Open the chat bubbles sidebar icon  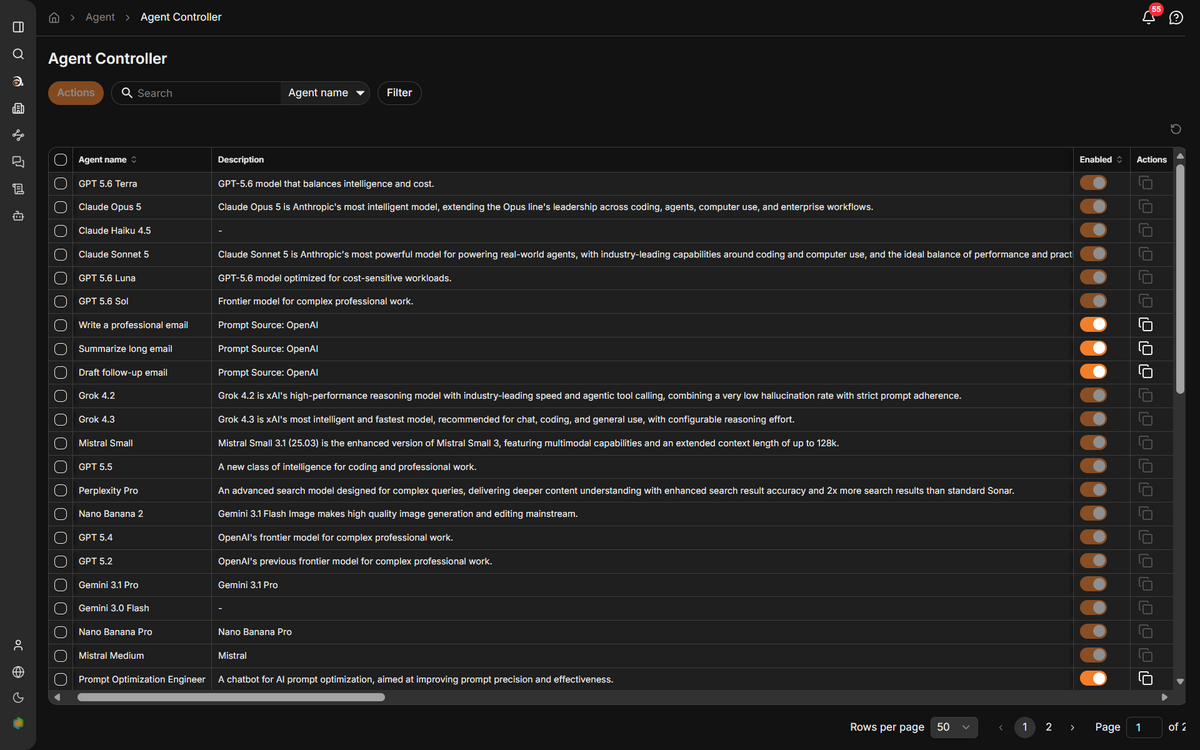coord(18,162)
